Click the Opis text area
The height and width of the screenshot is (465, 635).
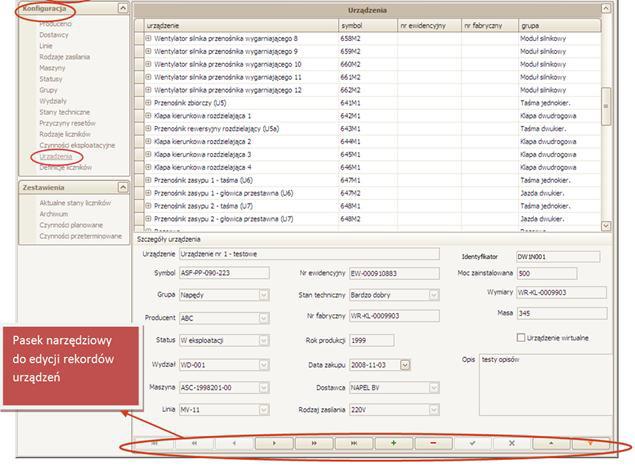[546, 385]
